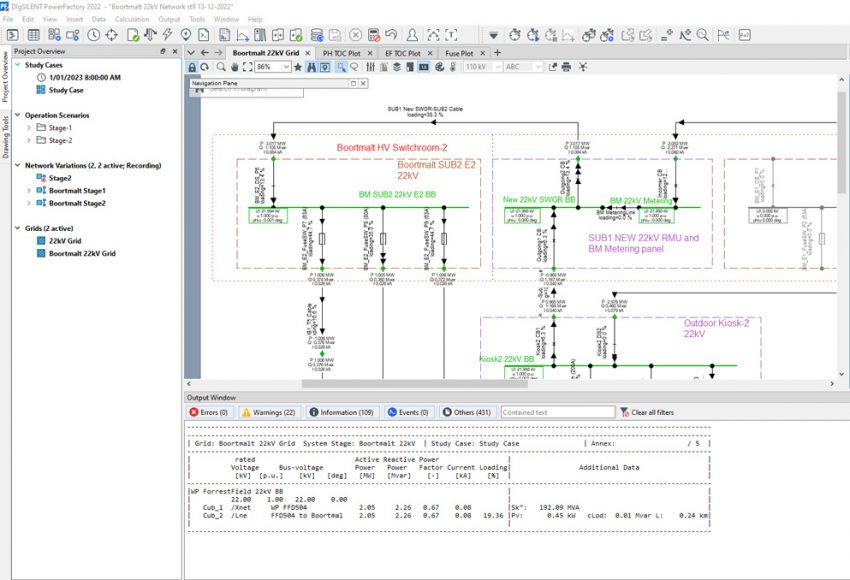Viewport: 850px width, 580px height.
Task: Toggle the Errors (0) filter
Action: [x=210, y=412]
